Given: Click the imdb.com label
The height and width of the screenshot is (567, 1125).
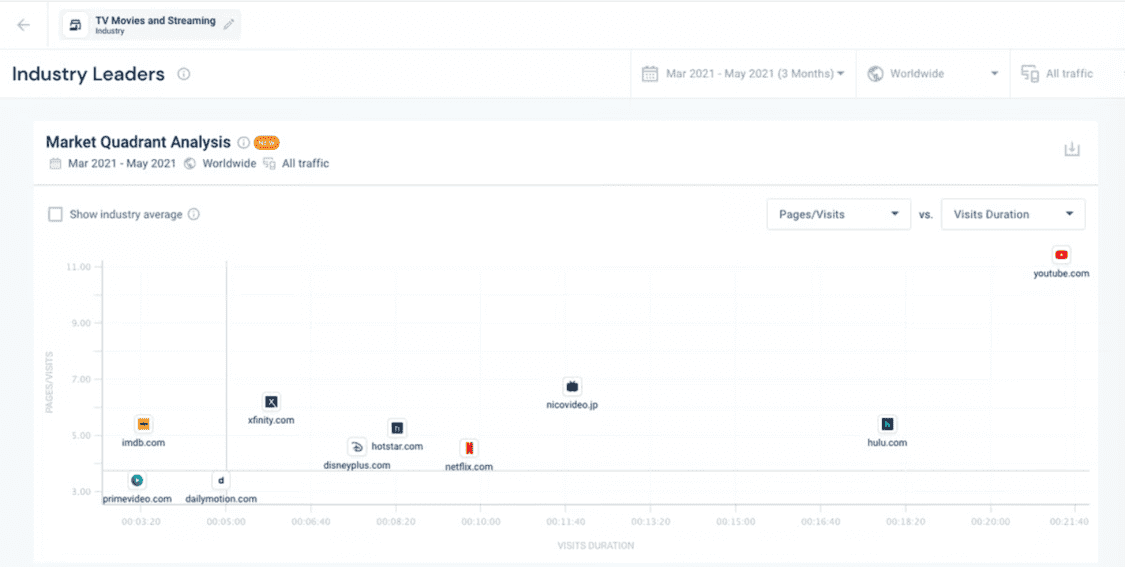Looking at the screenshot, I should tap(143, 443).
